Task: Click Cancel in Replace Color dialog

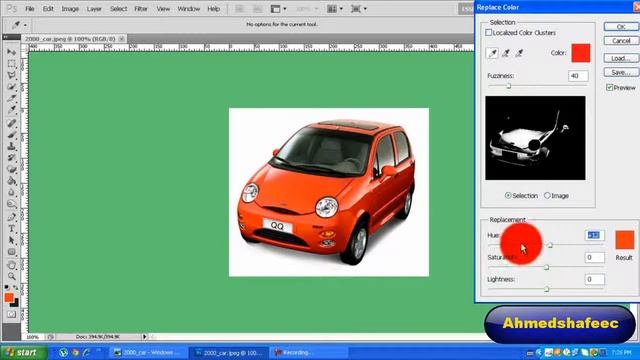Action: point(621,40)
